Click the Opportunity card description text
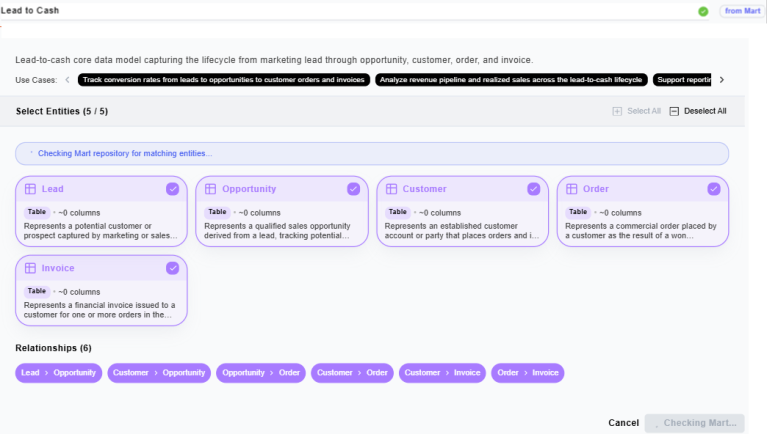 click(277, 231)
